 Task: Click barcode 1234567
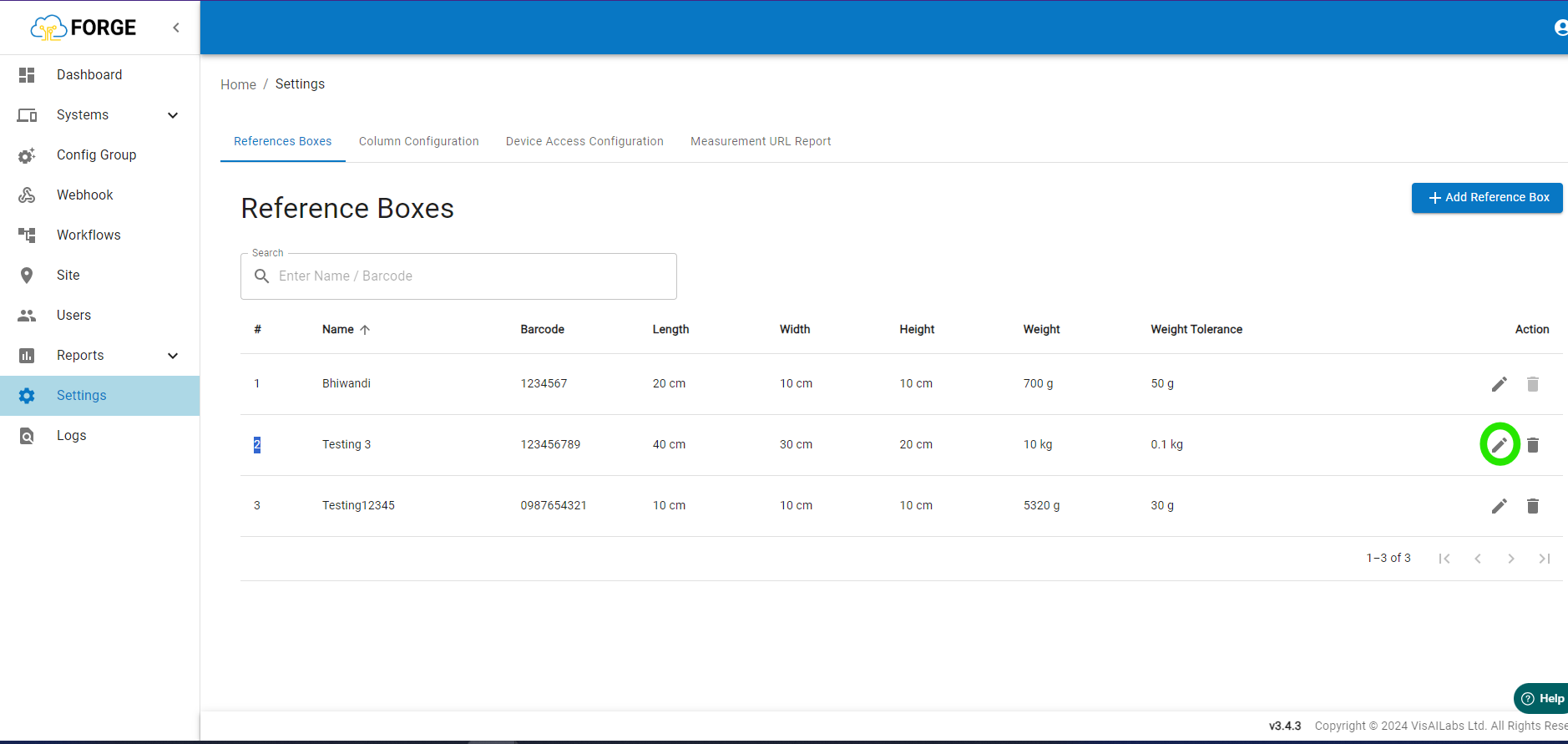tap(544, 384)
